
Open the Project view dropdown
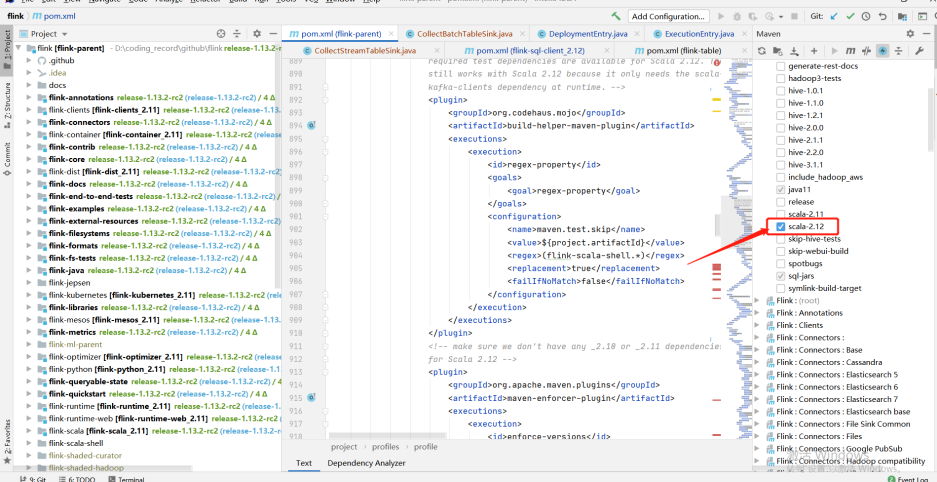[x=66, y=34]
